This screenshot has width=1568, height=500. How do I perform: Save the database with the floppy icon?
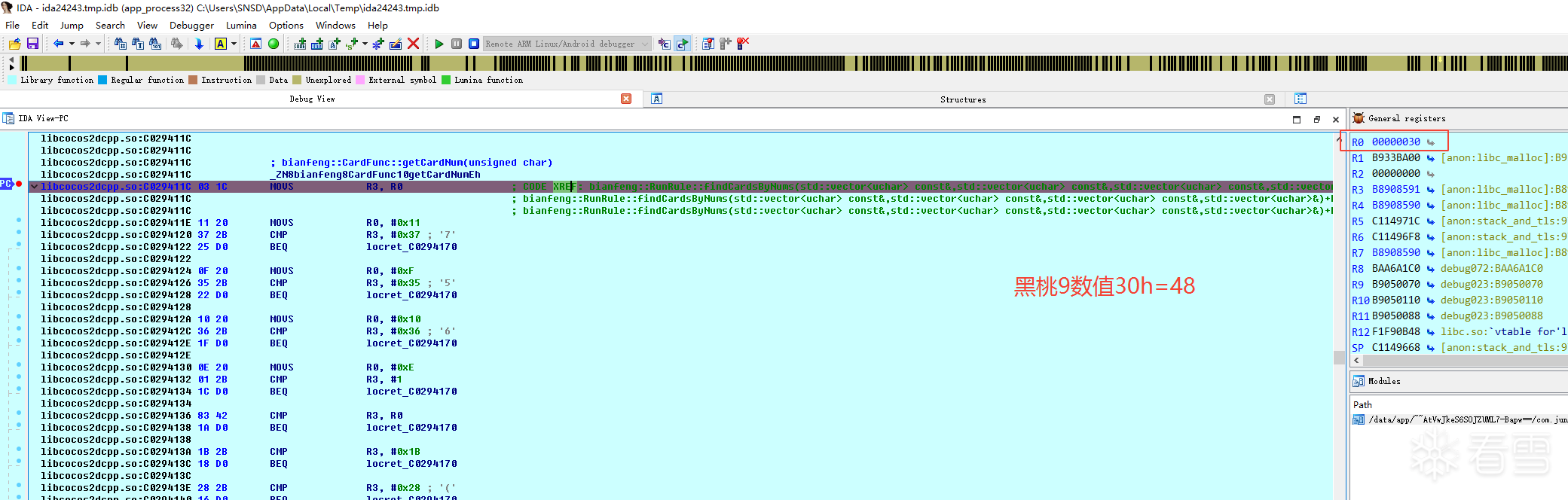coord(32,44)
